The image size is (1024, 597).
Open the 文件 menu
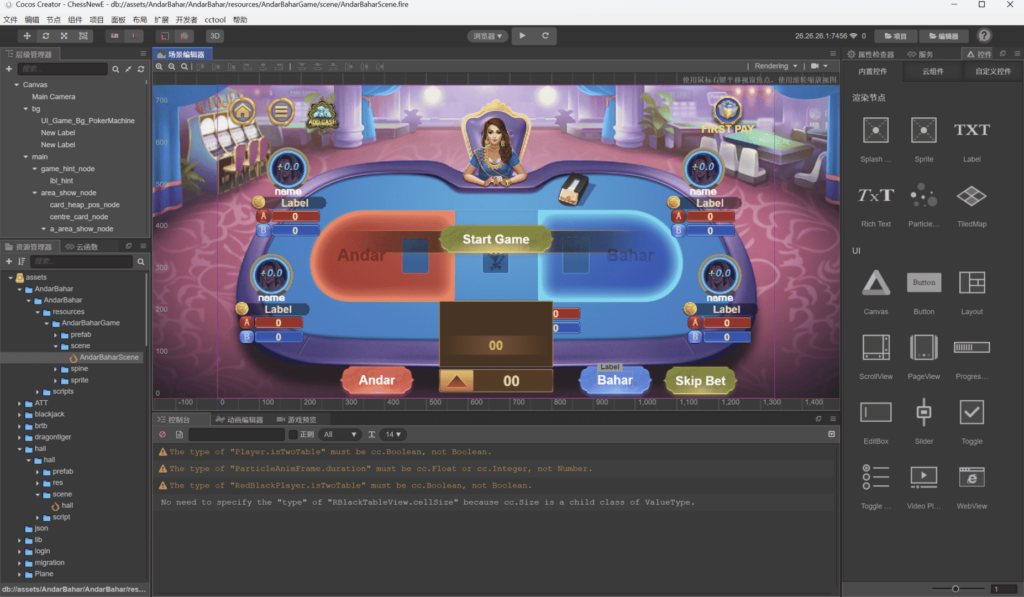11,18
